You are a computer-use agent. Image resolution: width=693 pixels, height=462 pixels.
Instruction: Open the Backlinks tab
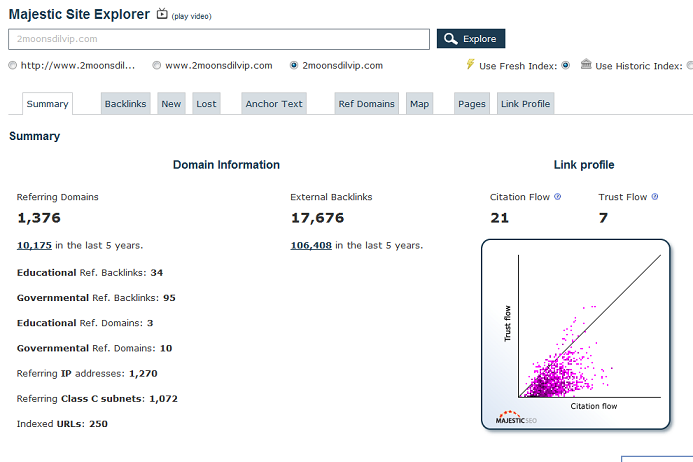tap(126, 104)
